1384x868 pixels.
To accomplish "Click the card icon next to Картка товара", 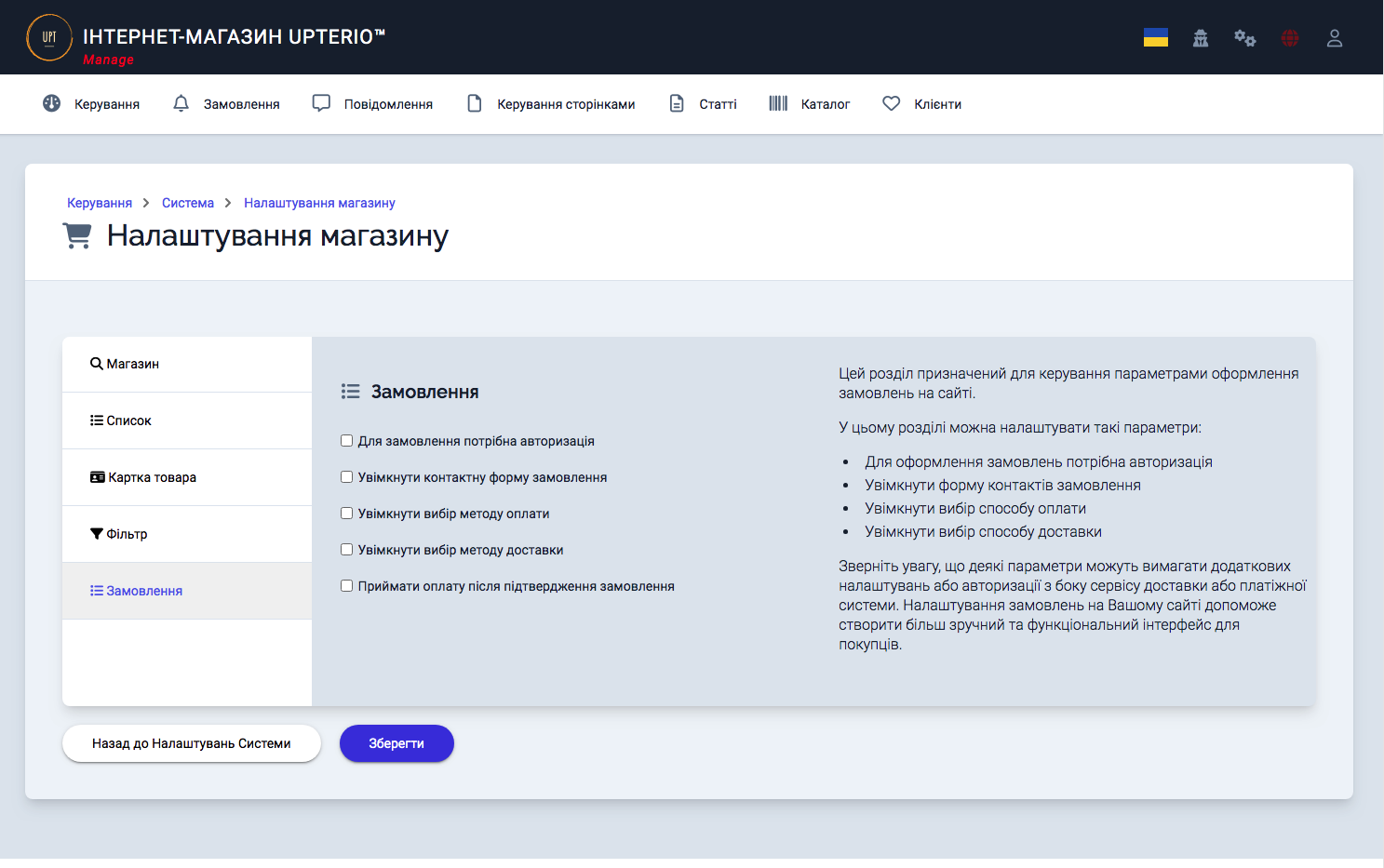I will (x=97, y=477).
